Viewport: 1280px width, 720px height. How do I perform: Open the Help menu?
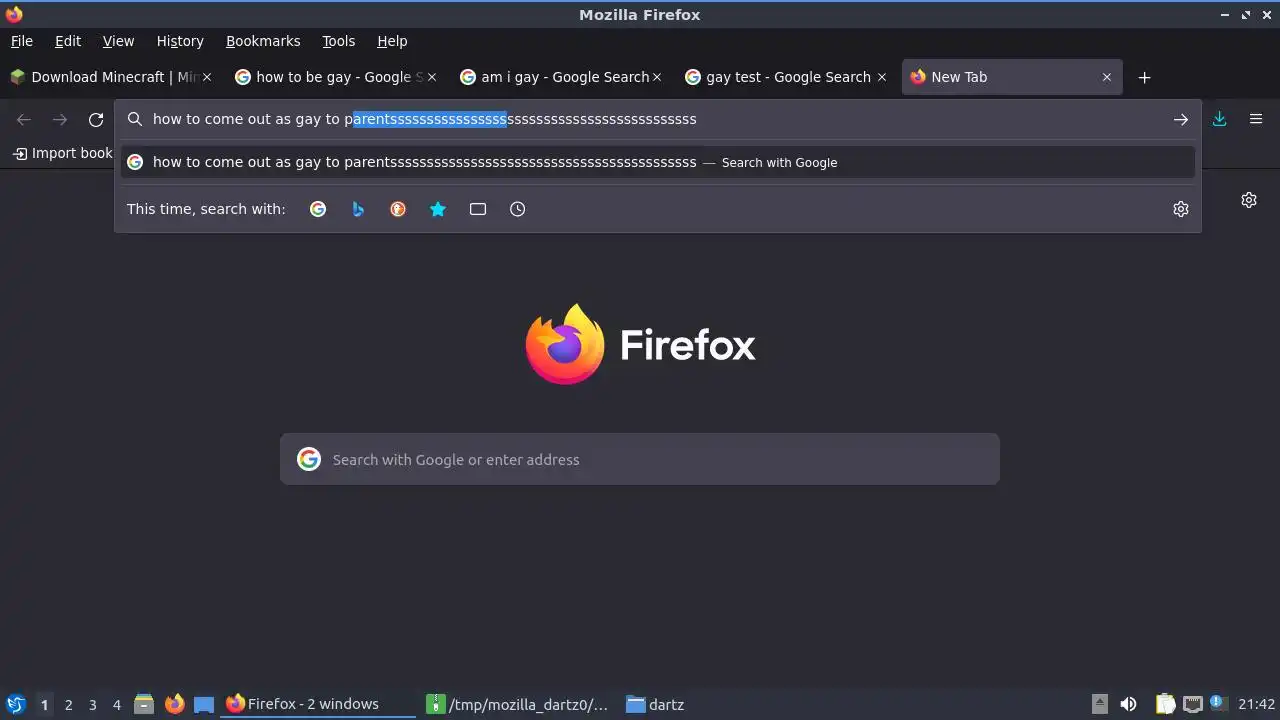392,41
